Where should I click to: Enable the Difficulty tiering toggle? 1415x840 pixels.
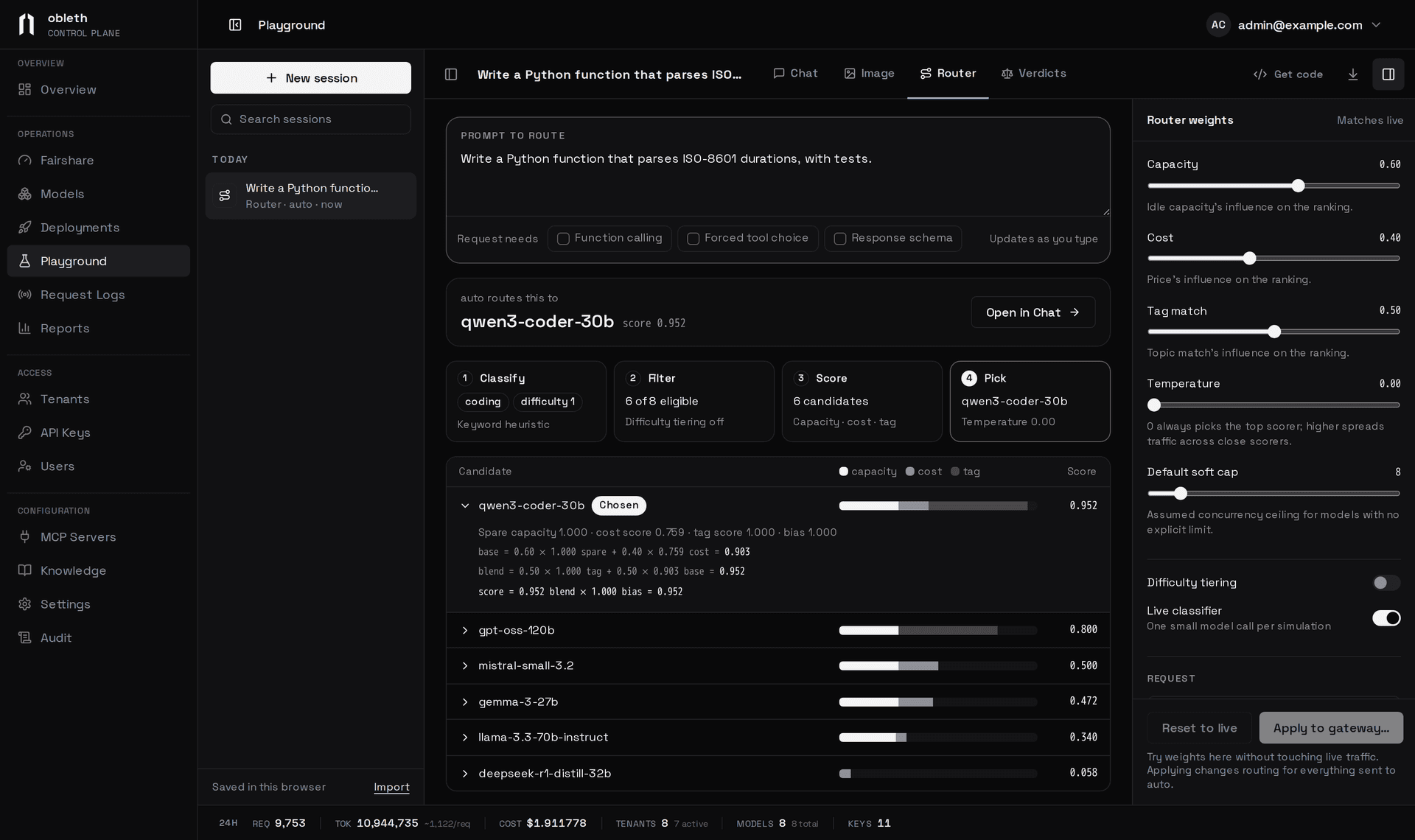(1386, 583)
